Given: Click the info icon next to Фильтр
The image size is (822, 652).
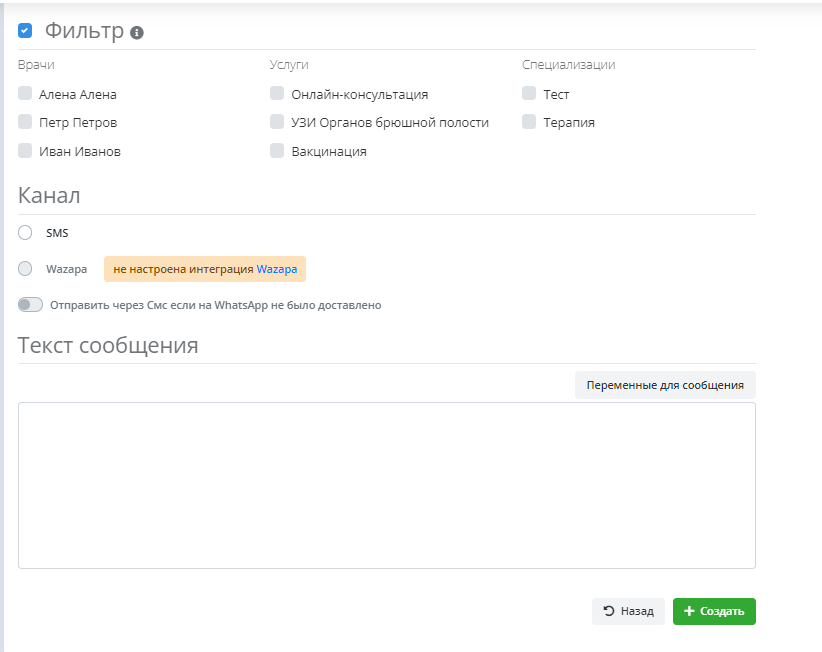Looking at the screenshot, I should coord(137,33).
